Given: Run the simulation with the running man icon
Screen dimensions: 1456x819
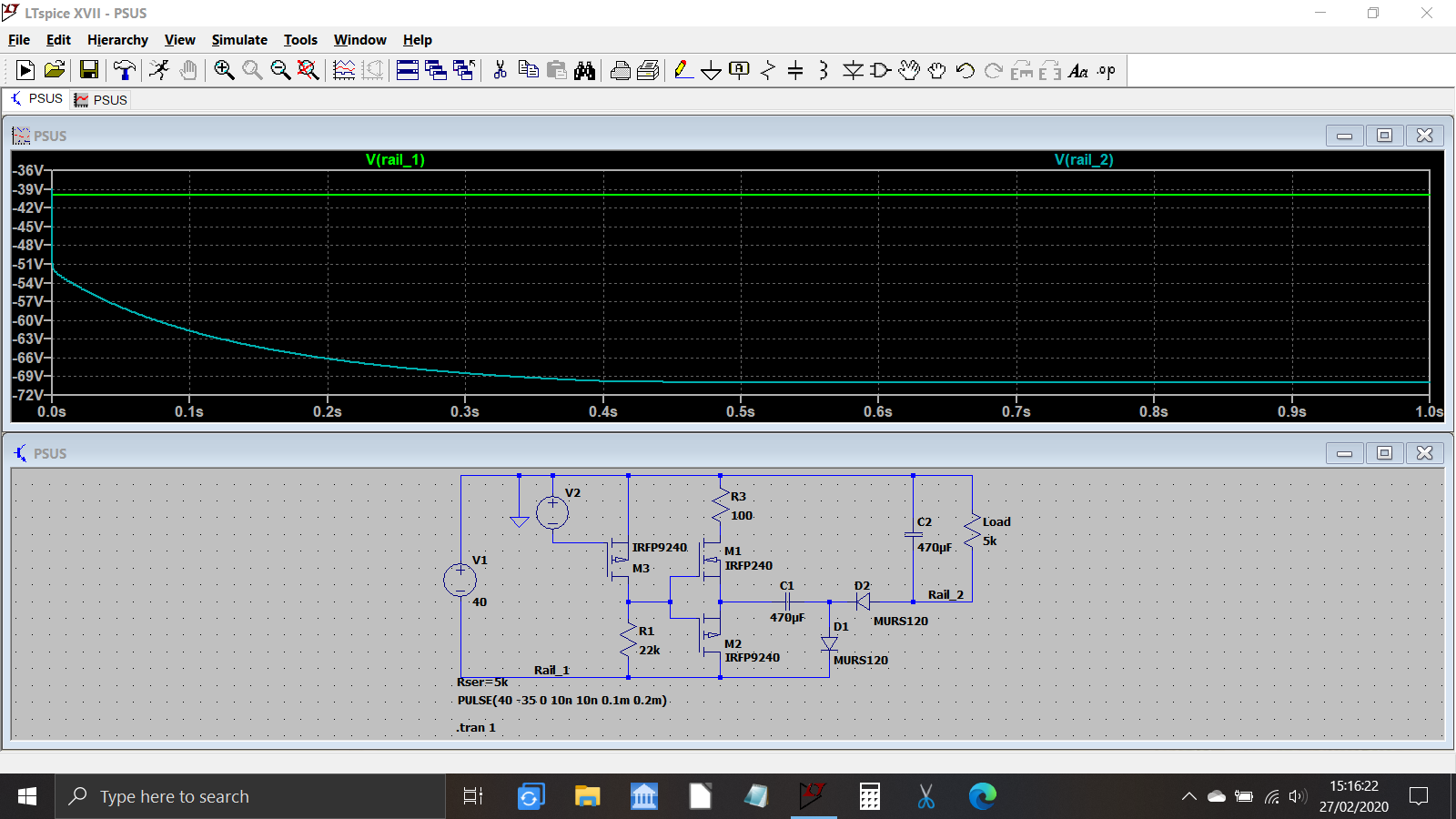Looking at the screenshot, I should (159, 70).
